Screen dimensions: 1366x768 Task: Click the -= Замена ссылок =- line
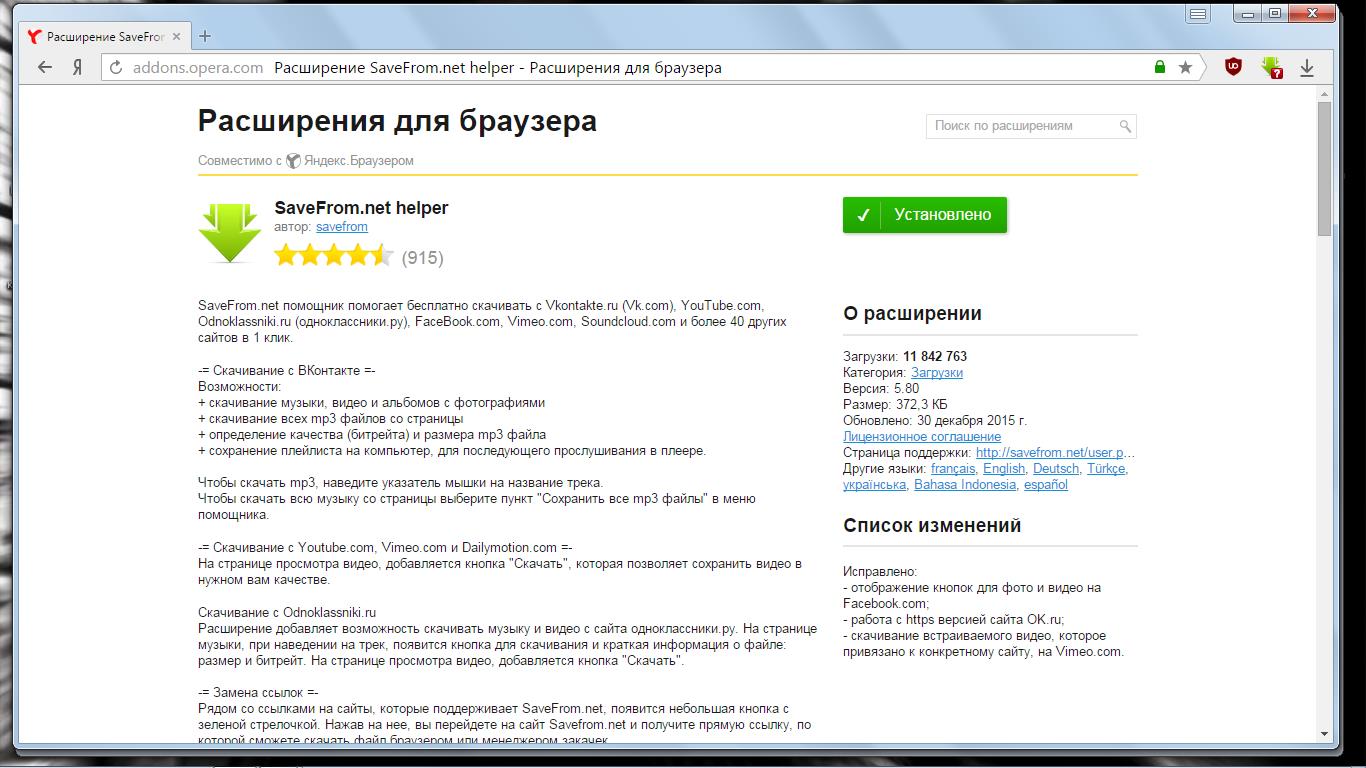(258, 692)
